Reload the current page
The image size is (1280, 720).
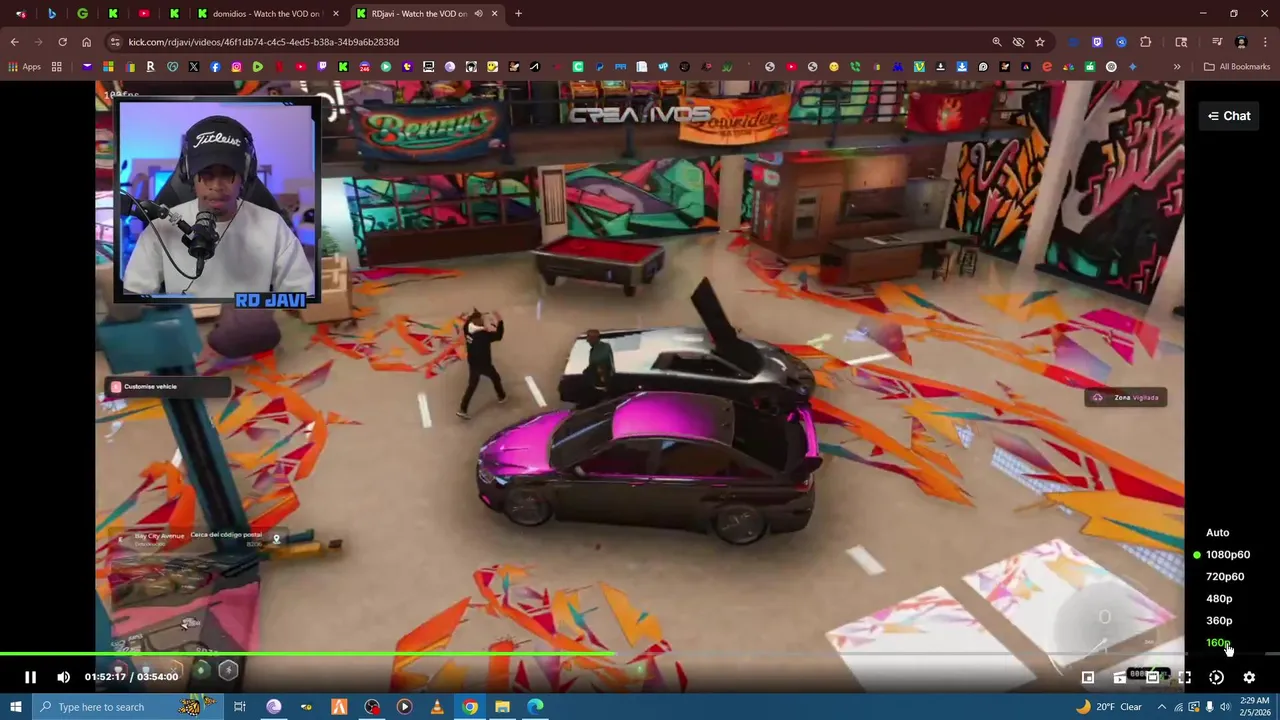(62, 42)
